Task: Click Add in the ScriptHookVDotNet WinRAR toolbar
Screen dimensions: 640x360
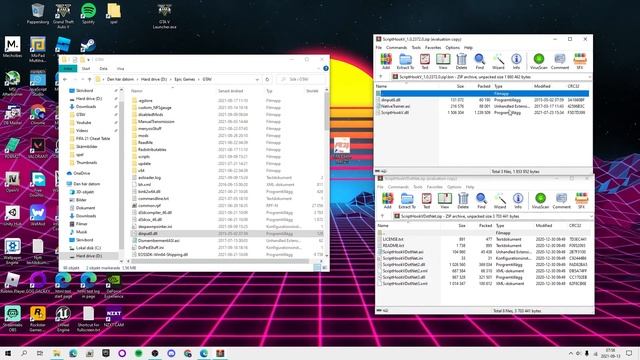Action: [x=387, y=200]
